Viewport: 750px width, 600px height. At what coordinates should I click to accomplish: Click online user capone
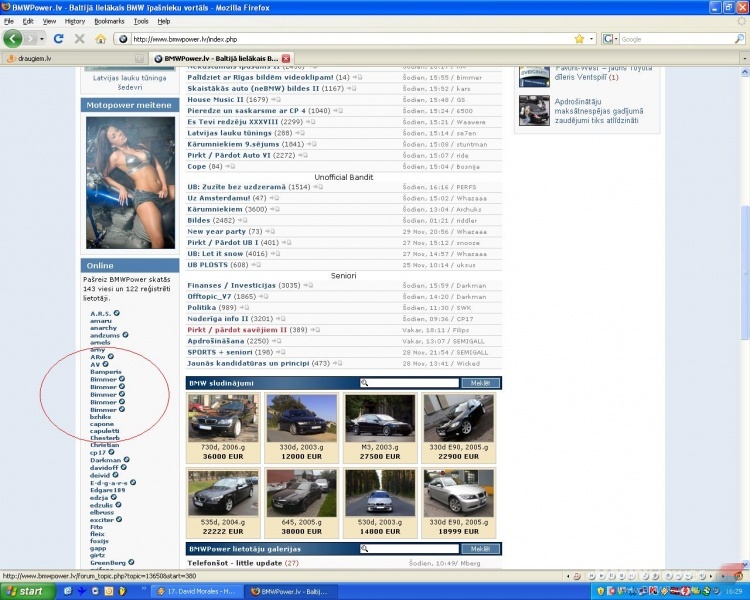[102, 424]
